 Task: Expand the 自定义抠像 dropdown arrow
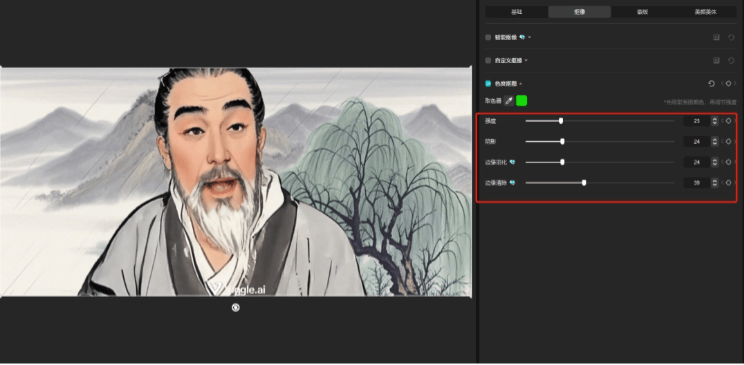click(x=526, y=60)
